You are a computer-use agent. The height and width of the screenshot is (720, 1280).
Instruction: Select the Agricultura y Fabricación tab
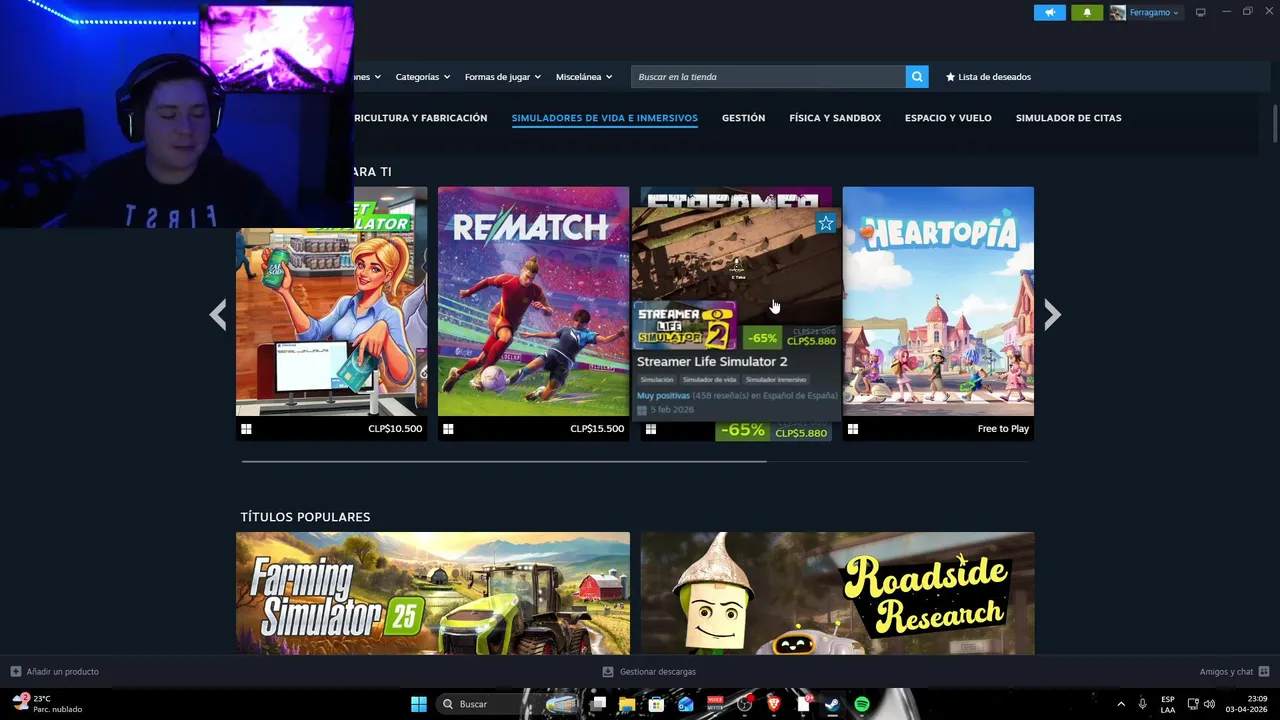click(x=420, y=118)
